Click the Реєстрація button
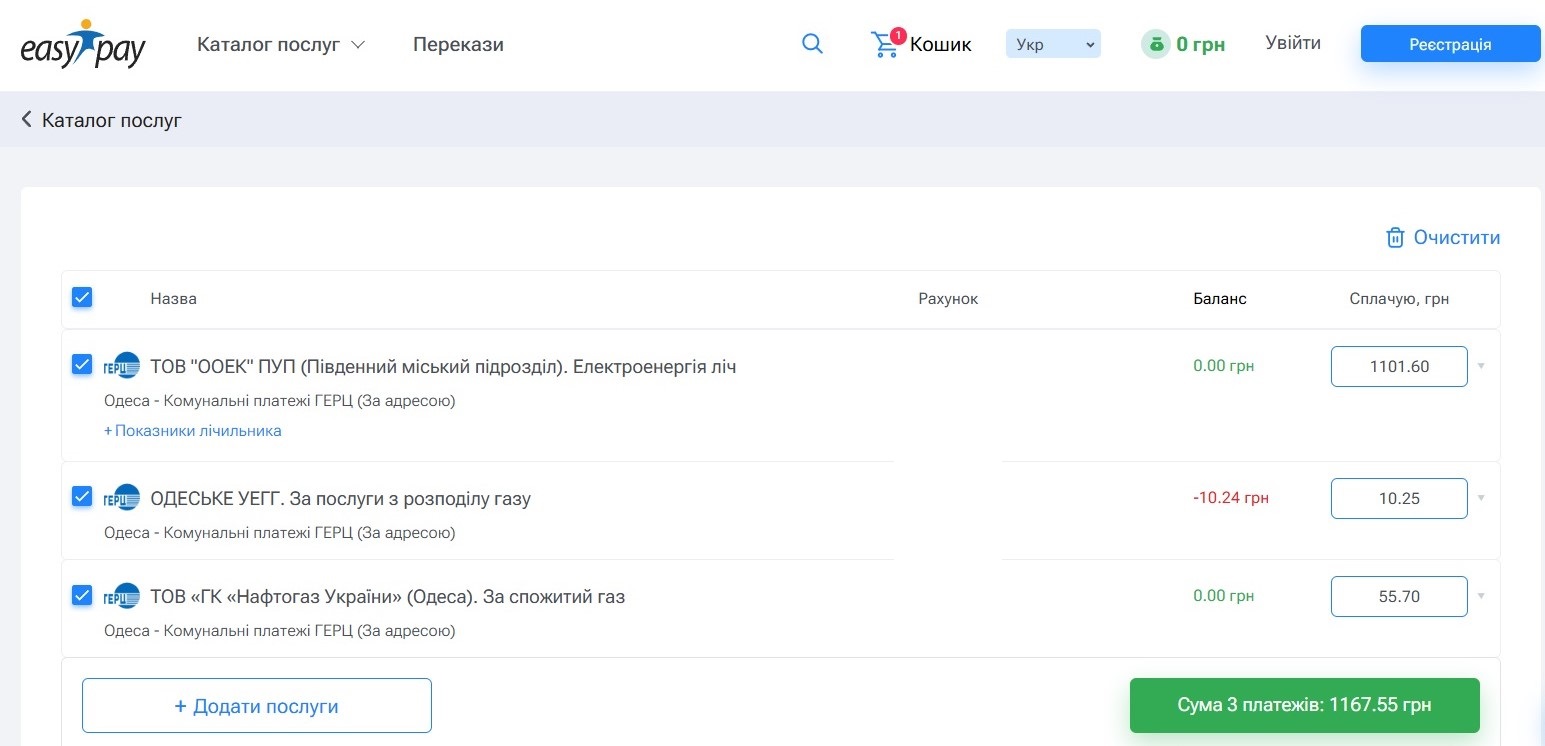1545x746 pixels. click(1450, 44)
